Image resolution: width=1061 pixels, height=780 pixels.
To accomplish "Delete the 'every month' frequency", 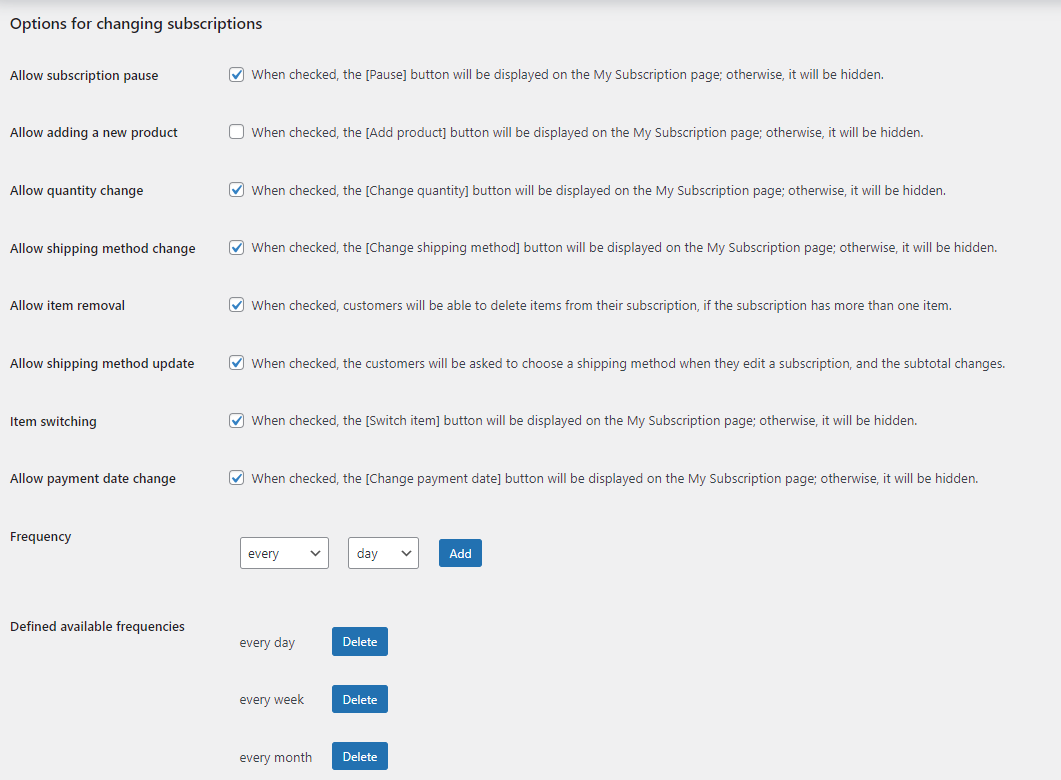I will coord(359,756).
